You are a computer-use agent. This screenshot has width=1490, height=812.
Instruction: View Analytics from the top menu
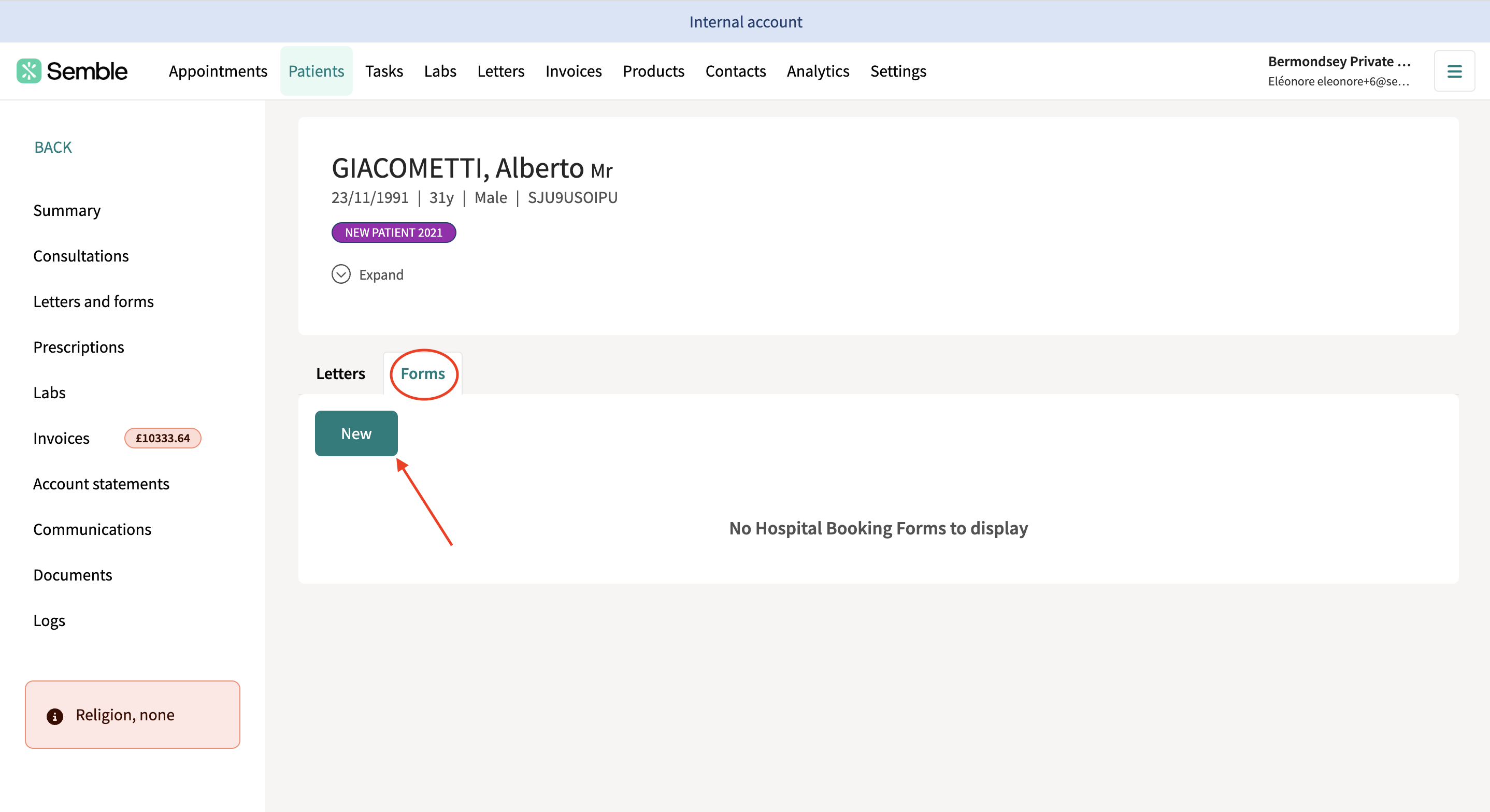coord(818,71)
